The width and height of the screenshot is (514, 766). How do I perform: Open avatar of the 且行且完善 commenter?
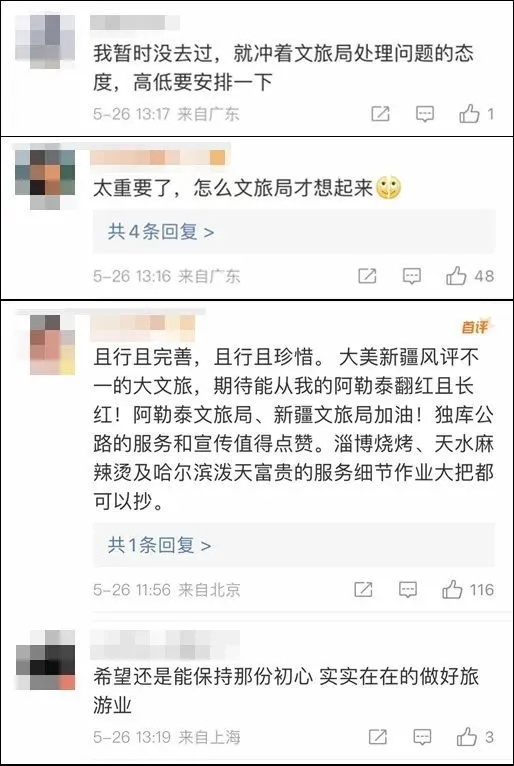52,344
